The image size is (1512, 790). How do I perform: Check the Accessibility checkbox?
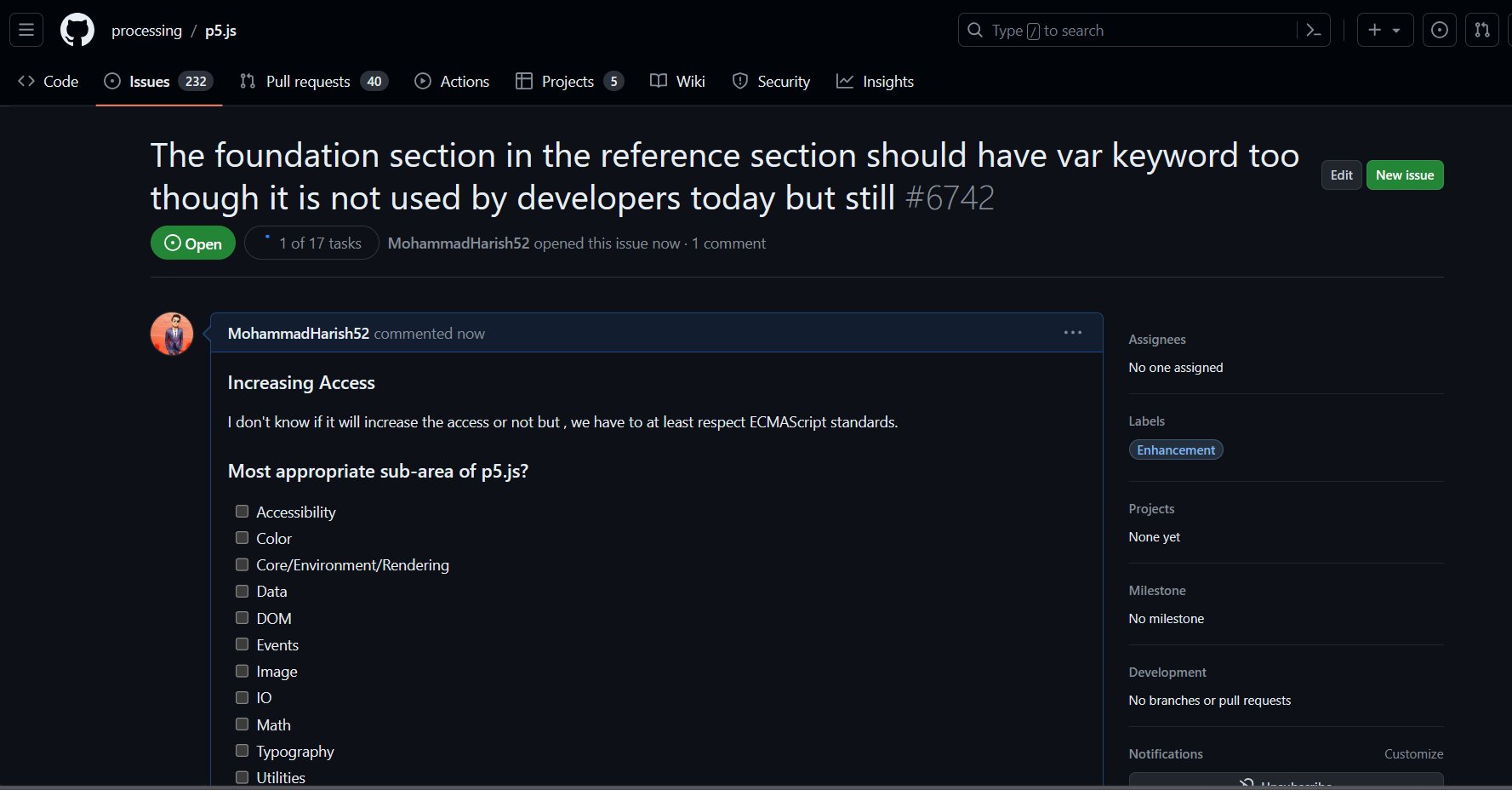[x=242, y=512]
